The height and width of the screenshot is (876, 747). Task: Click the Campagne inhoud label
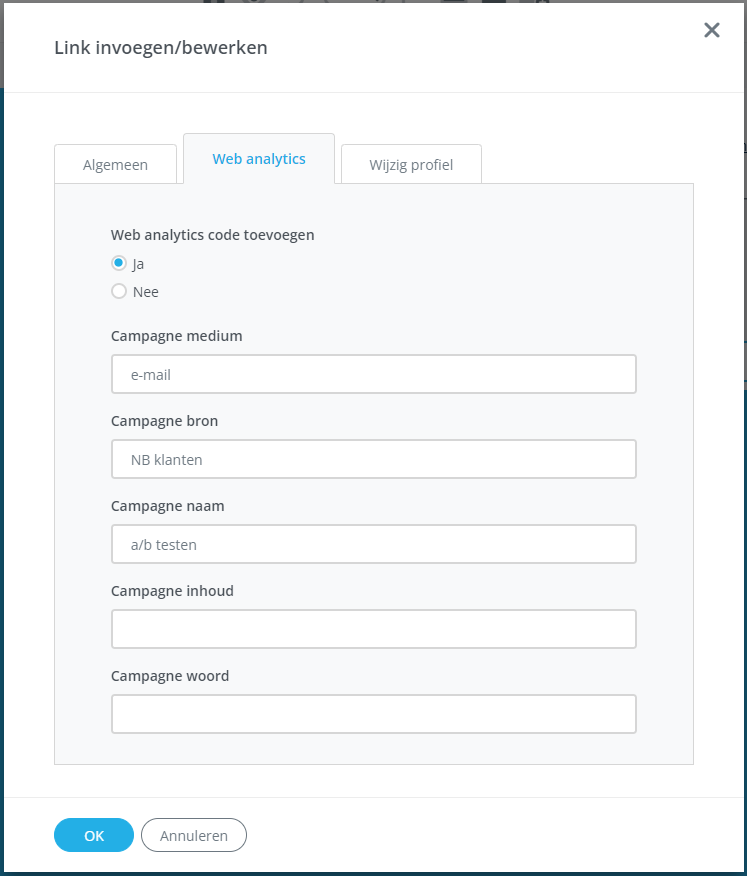(x=172, y=591)
